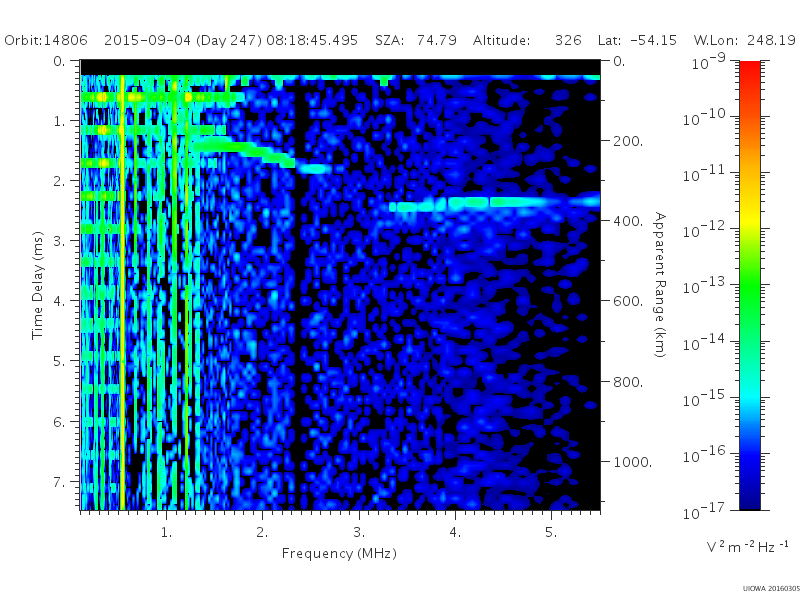Click the yellow band of the colorbar

(749, 220)
